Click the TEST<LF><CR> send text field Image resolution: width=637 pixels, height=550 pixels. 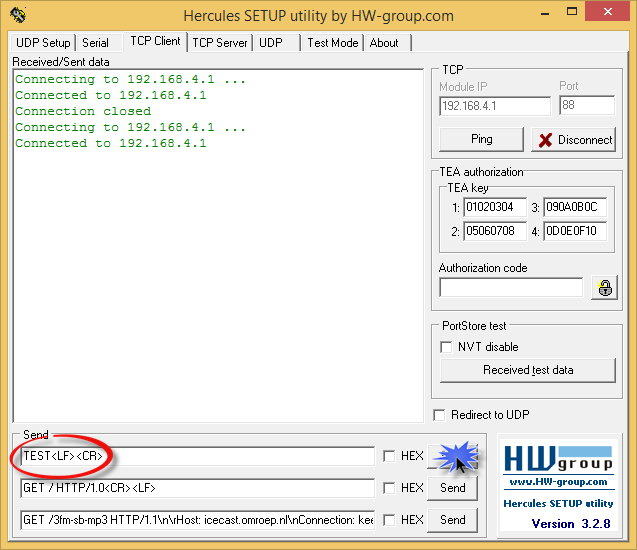(x=197, y=456)
